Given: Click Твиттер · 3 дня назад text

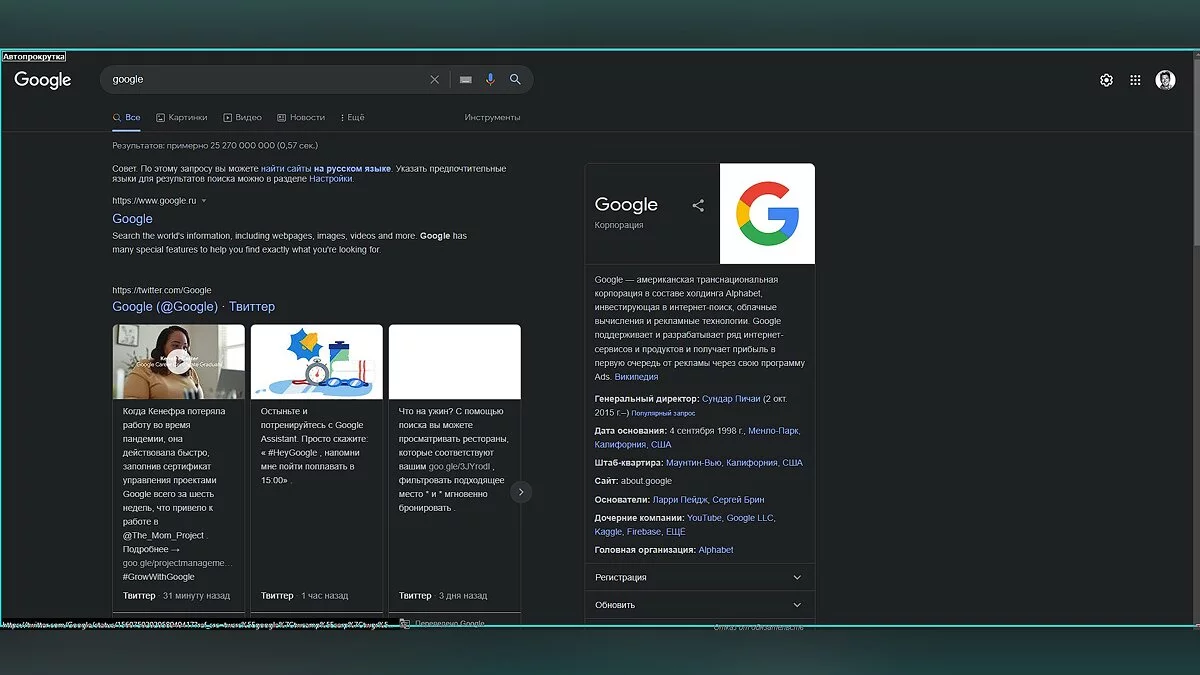Looking at the screenshot, I should tap(443, 596).
